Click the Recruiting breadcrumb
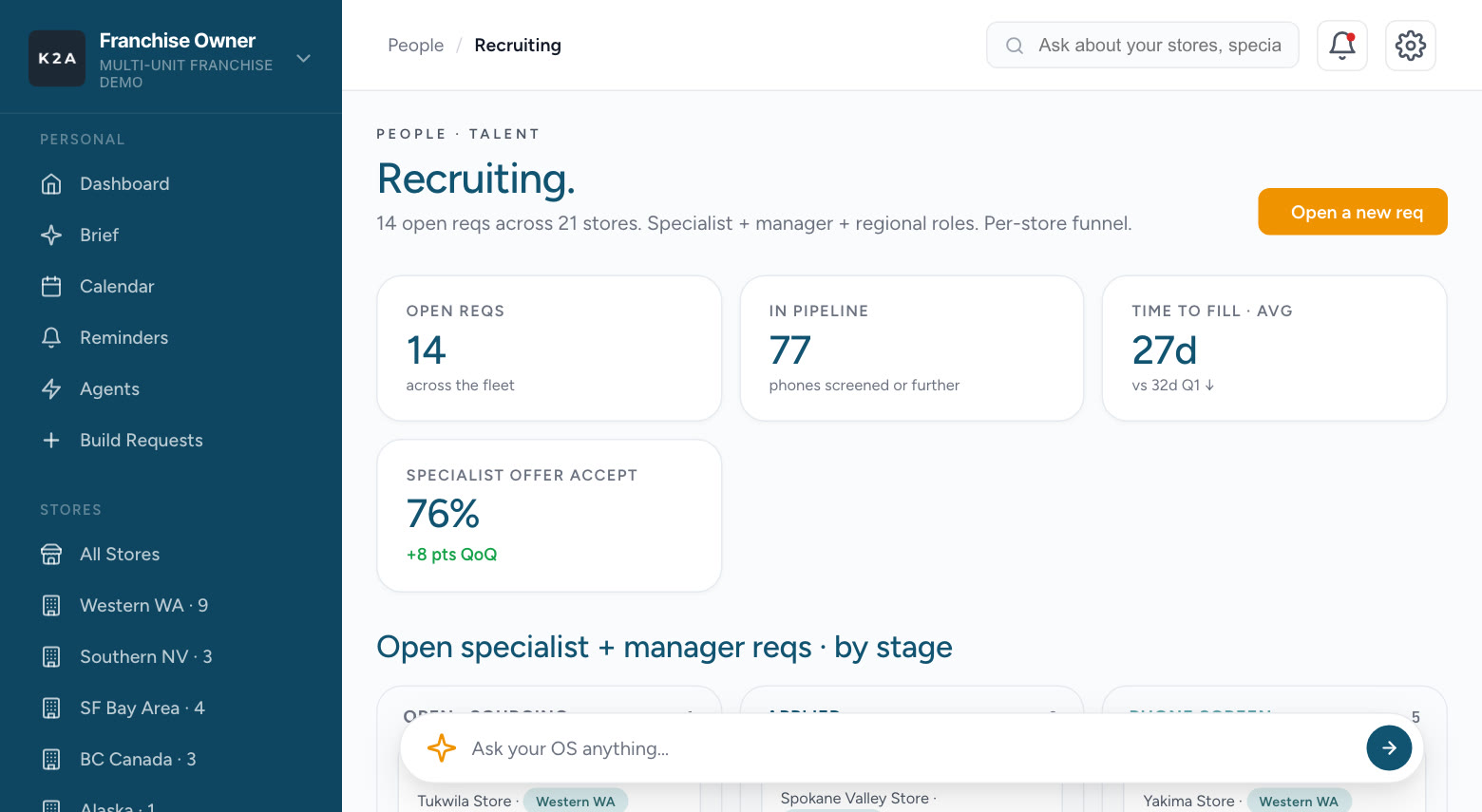 [518, 46]
